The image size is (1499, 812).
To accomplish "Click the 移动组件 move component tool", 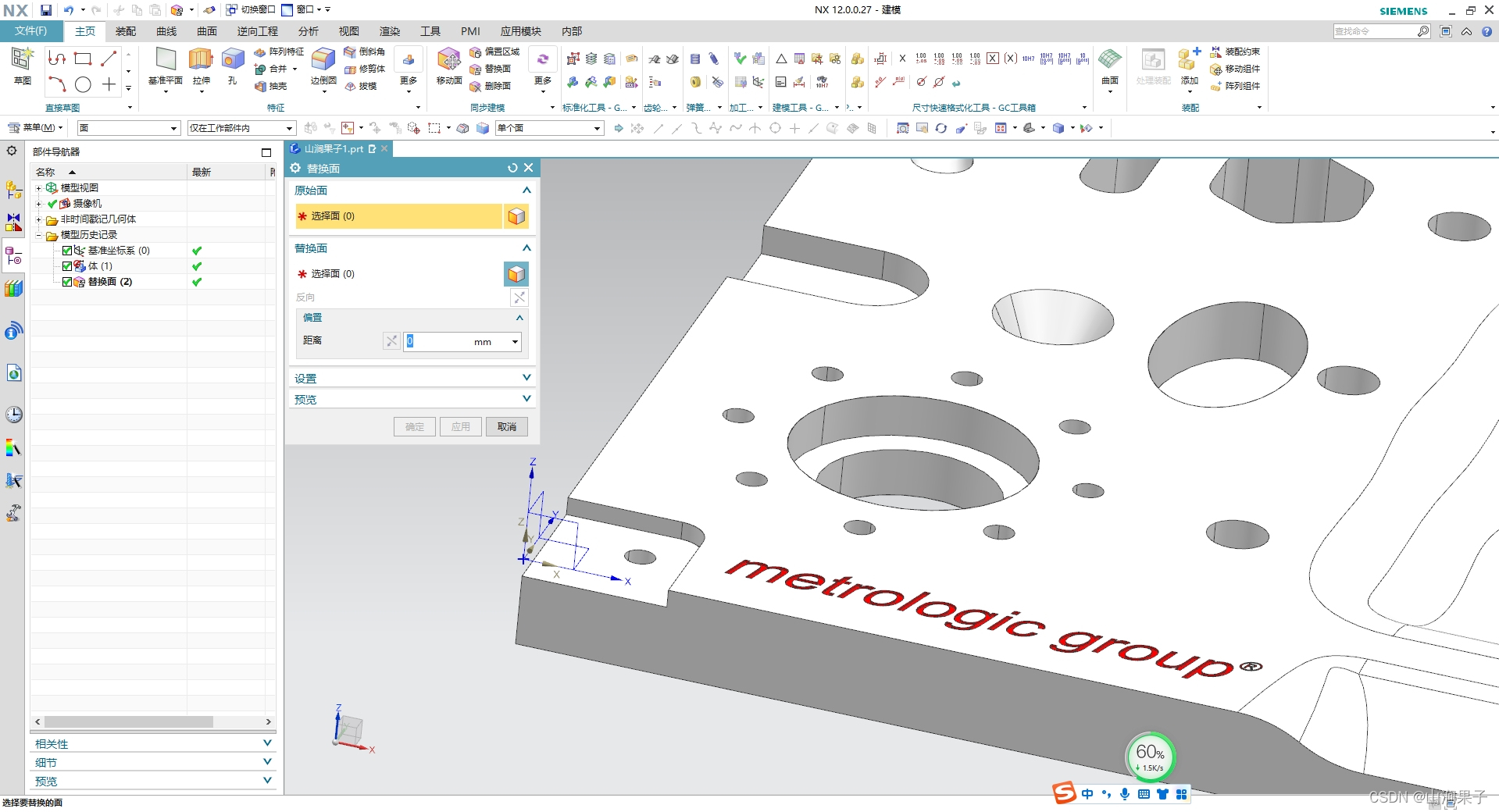I will [x=1235, y=69].
